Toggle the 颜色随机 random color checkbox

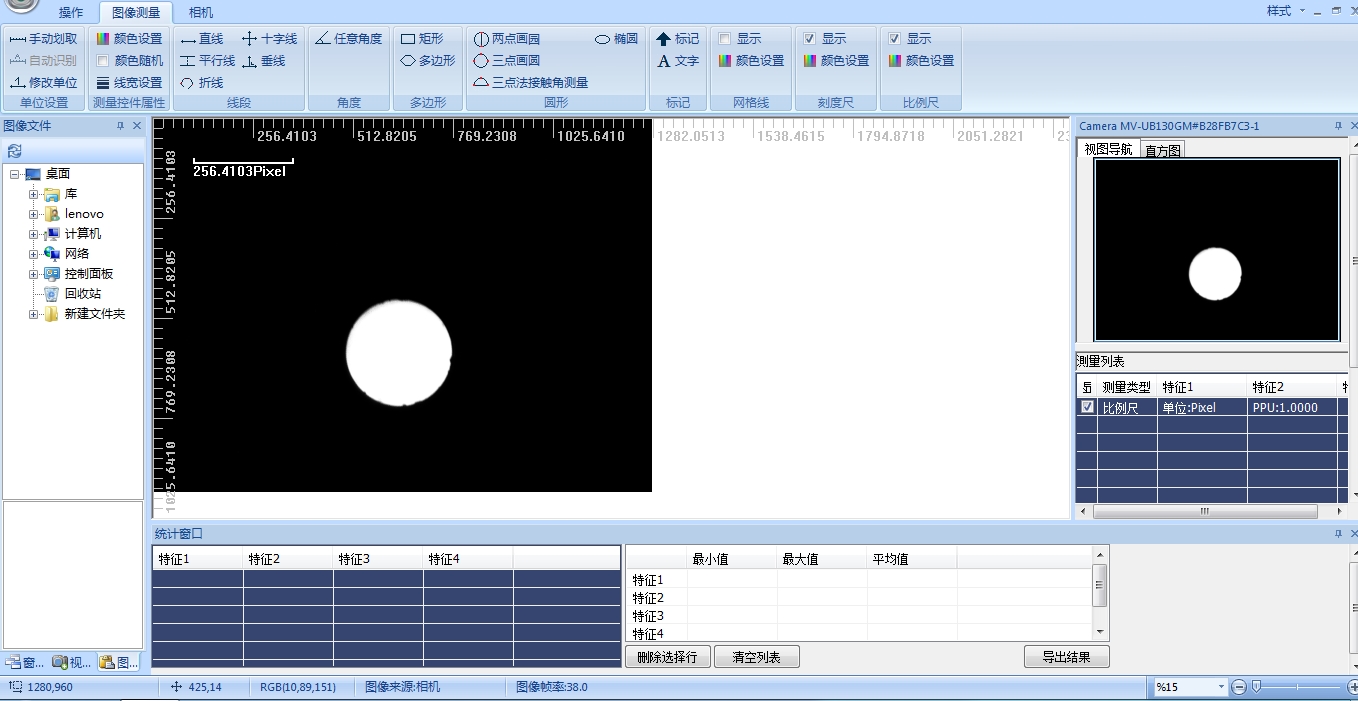pyautogui.click(x=103, y=61)
